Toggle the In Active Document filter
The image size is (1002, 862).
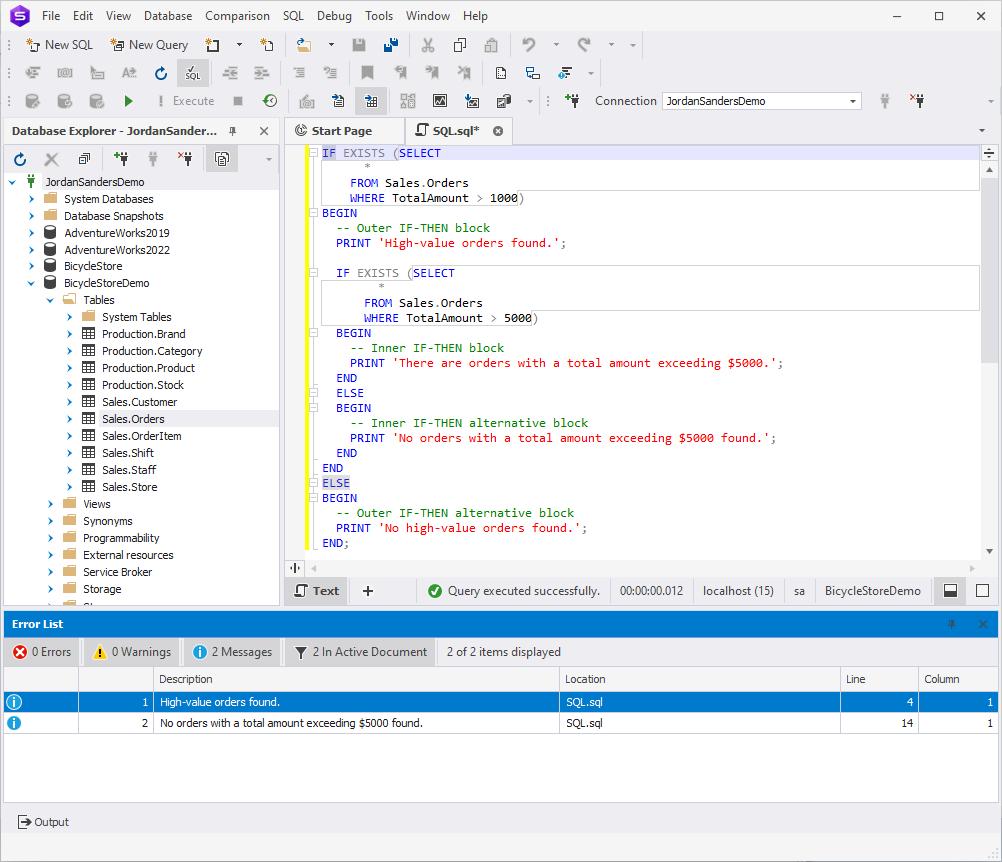[360, 652]
